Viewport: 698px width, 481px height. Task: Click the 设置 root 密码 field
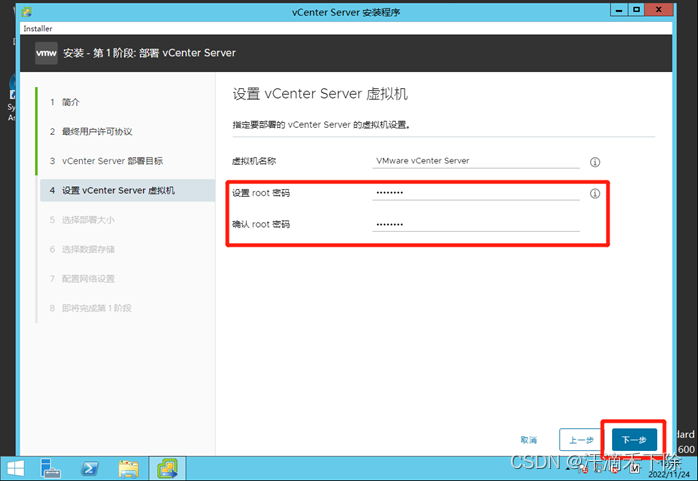tap(476, 193)
